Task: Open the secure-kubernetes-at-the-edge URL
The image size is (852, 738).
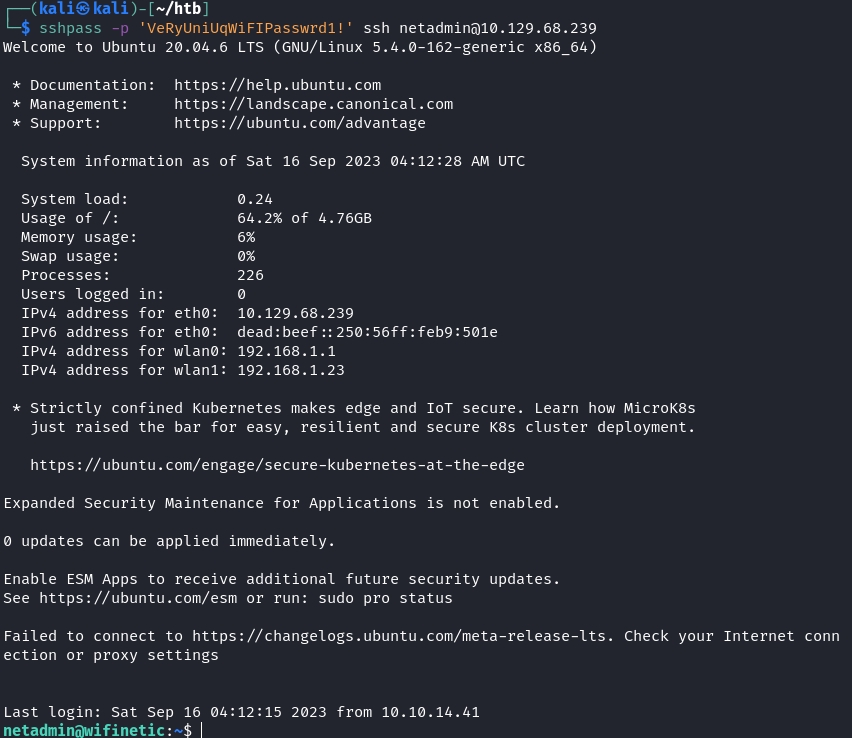Action: 277,465
